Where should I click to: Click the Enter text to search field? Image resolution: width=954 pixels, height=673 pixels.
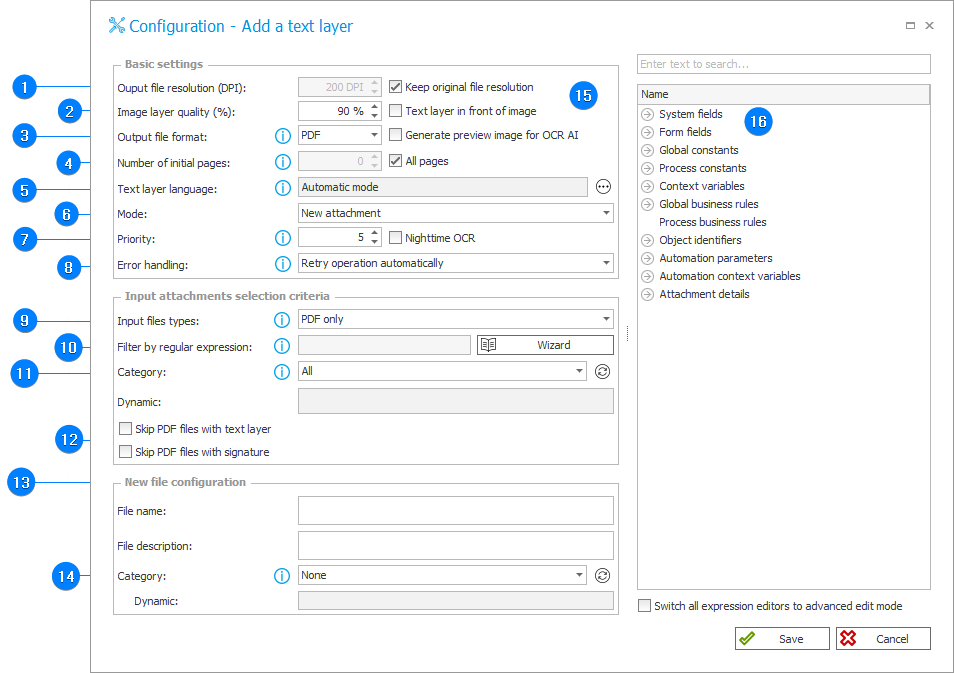click(783, 63)
